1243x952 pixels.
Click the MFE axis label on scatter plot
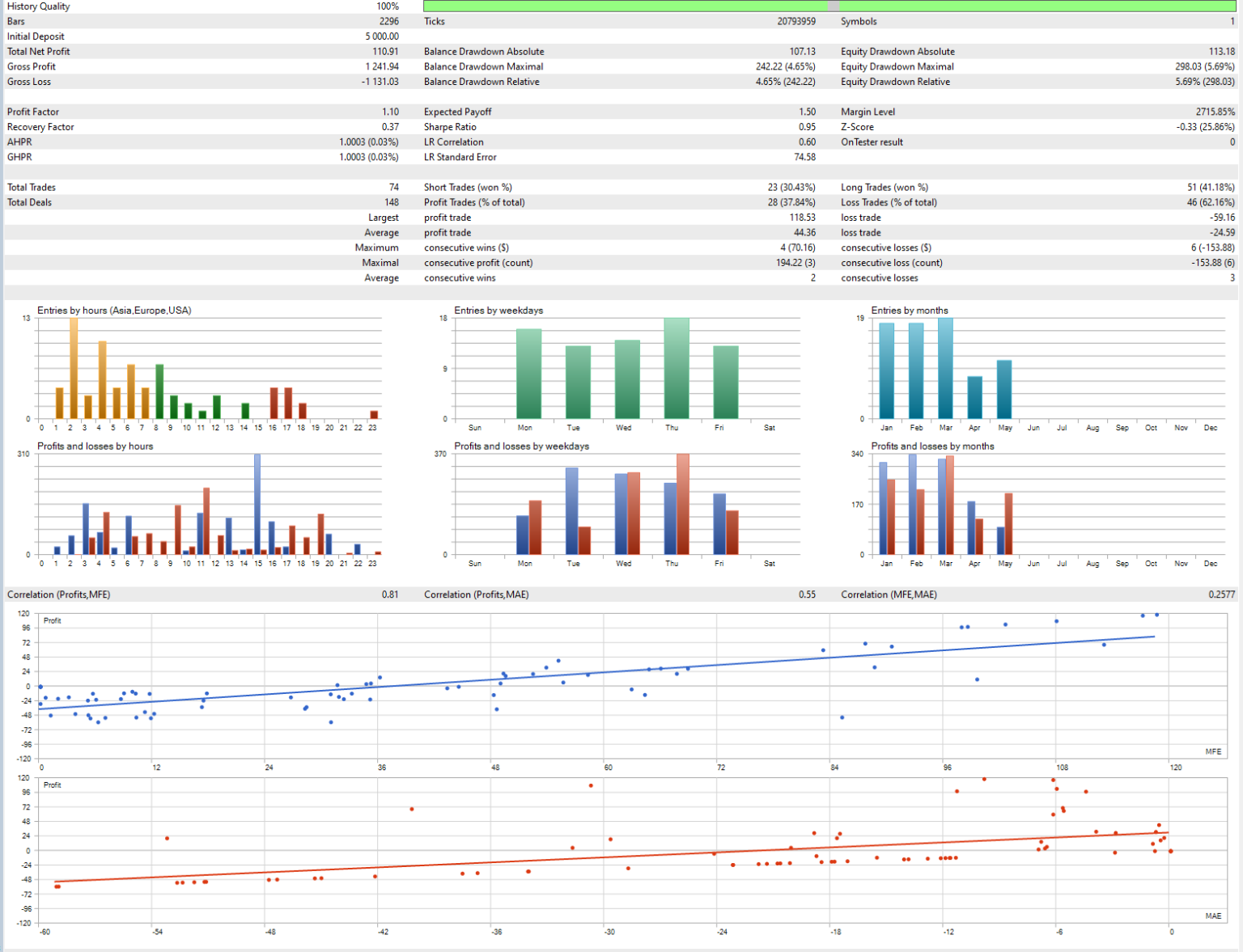click(x=1213, y=751)
